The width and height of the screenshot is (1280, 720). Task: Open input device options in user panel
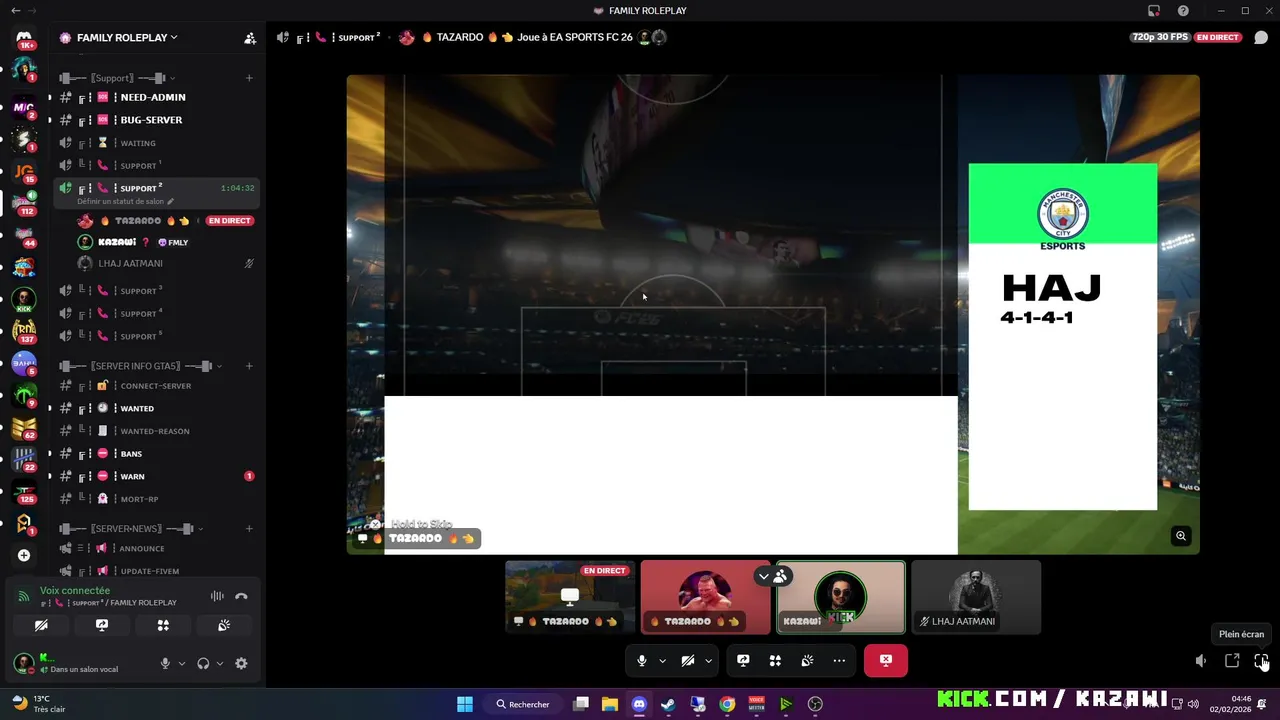click(x=181, y=663)
